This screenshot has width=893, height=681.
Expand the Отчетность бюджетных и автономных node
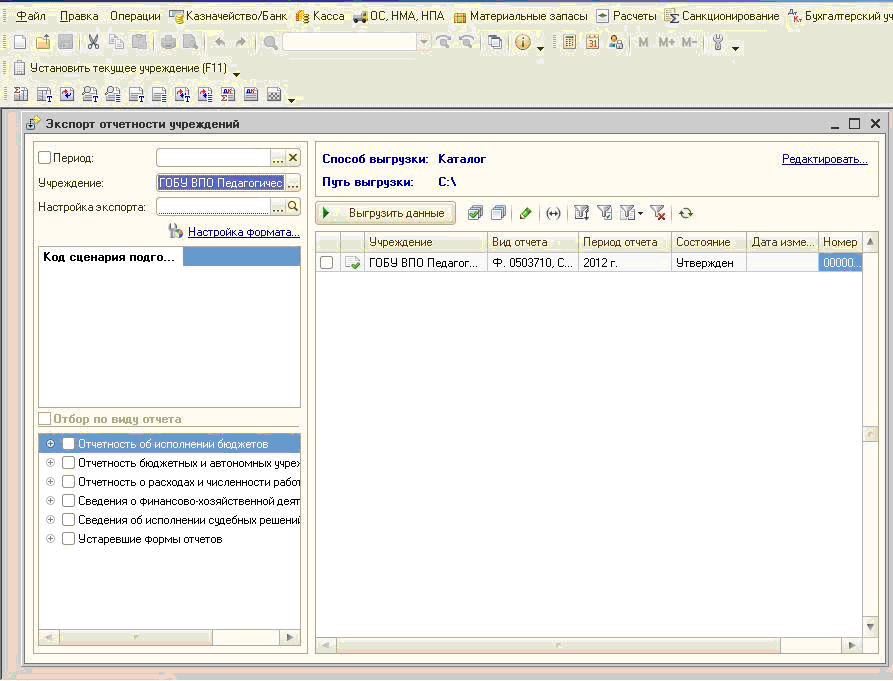[50, 463]
